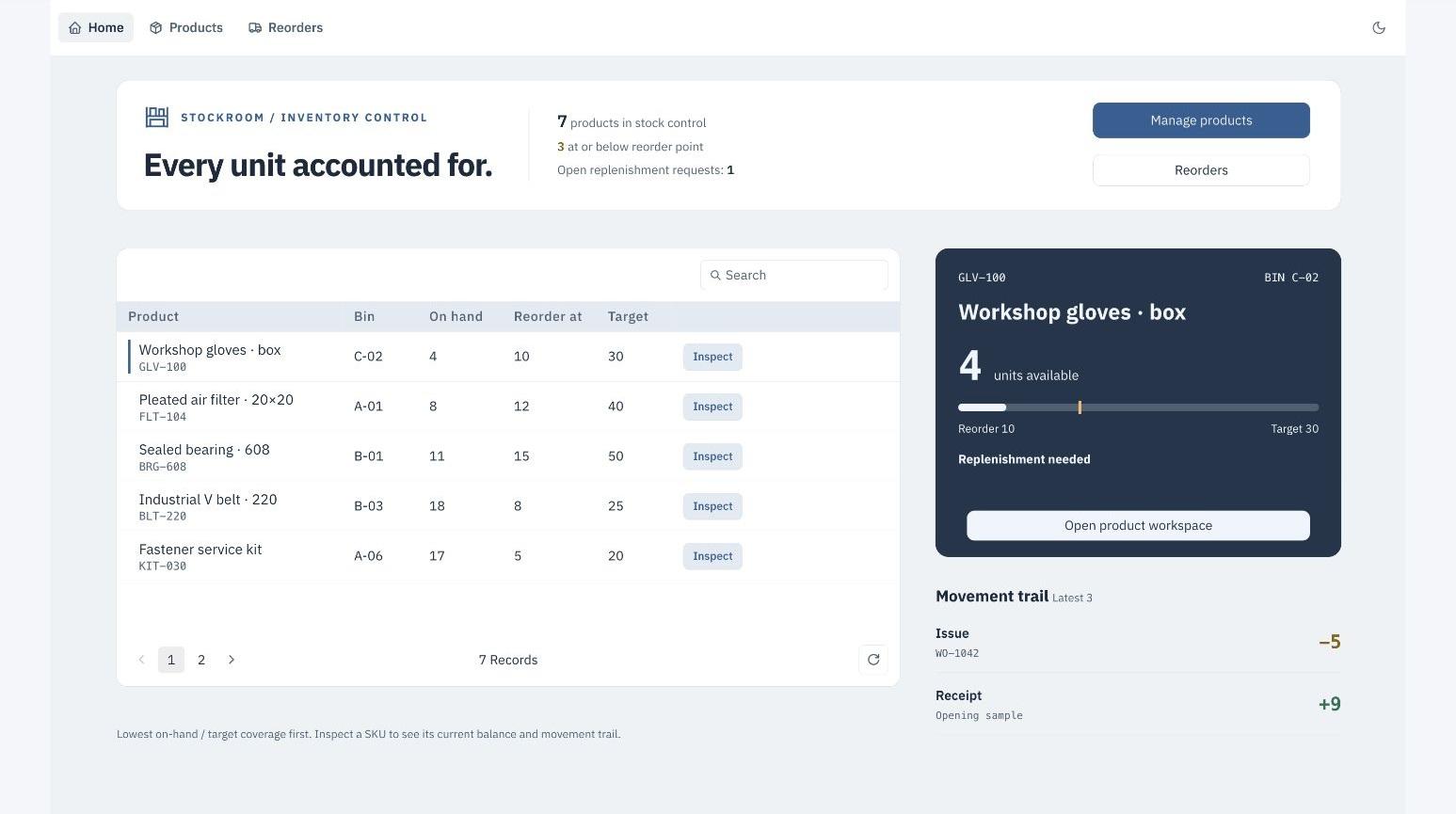The image size is (1456, 814).
Task: Select the Industrial V belt · 220 name
Action: coord(208,500)
